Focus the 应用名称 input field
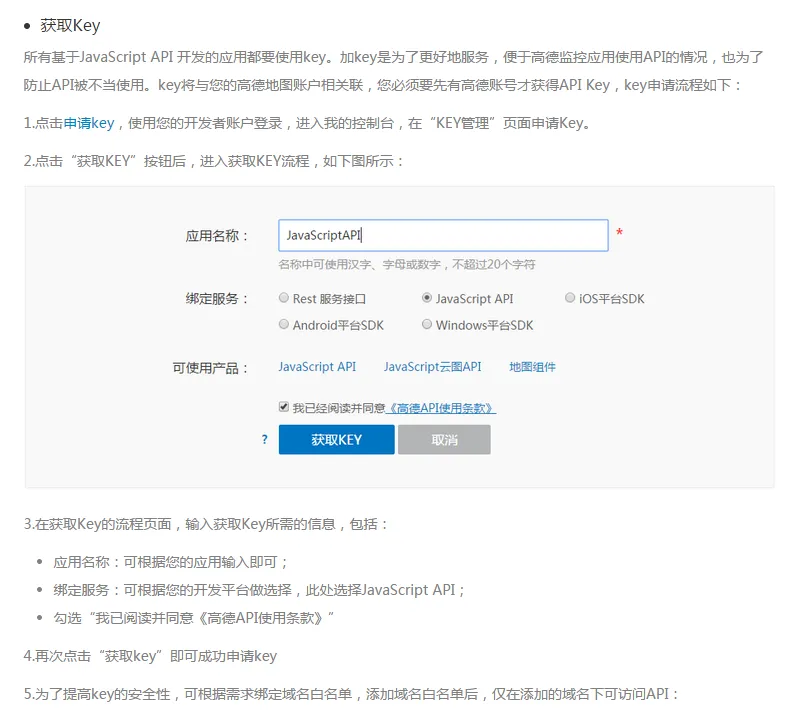 [x=443, y=235]
